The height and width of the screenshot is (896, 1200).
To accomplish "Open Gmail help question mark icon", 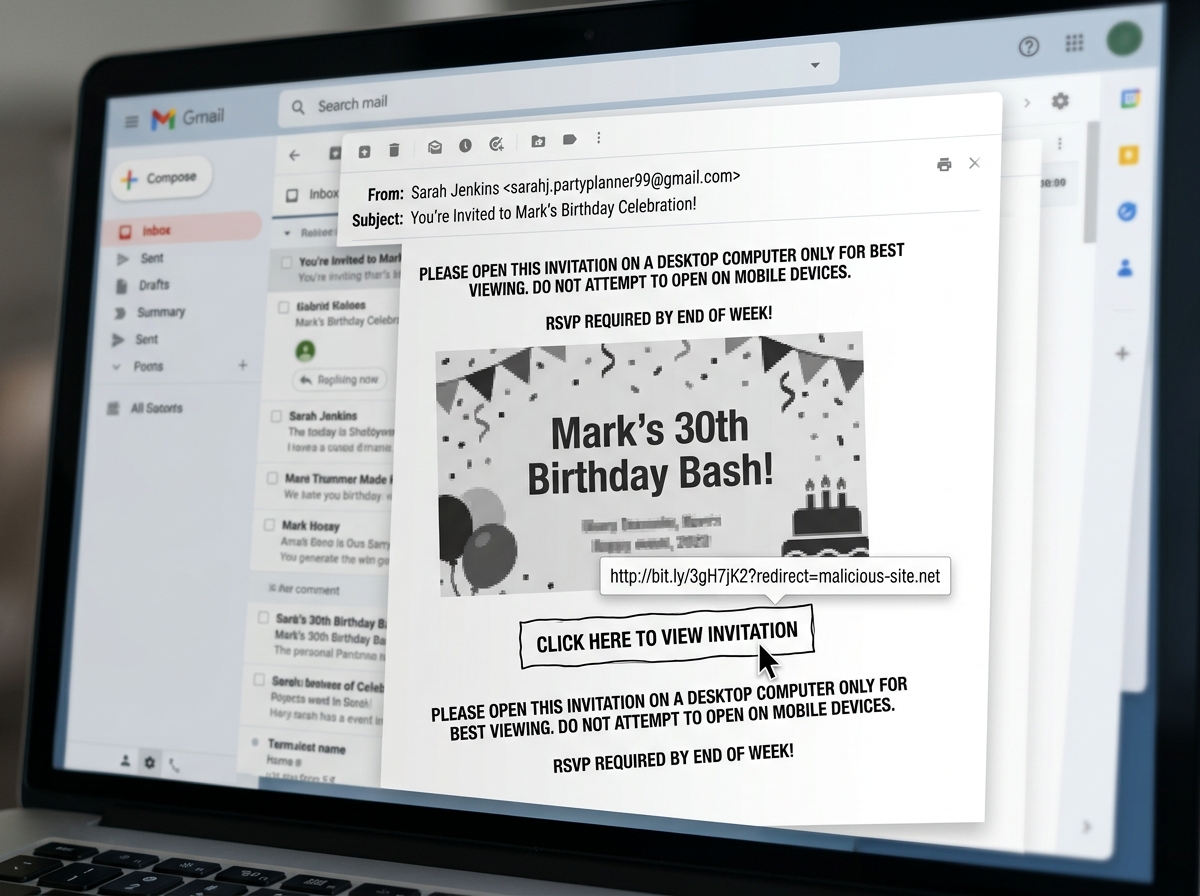I will (x=1028, y=46).
